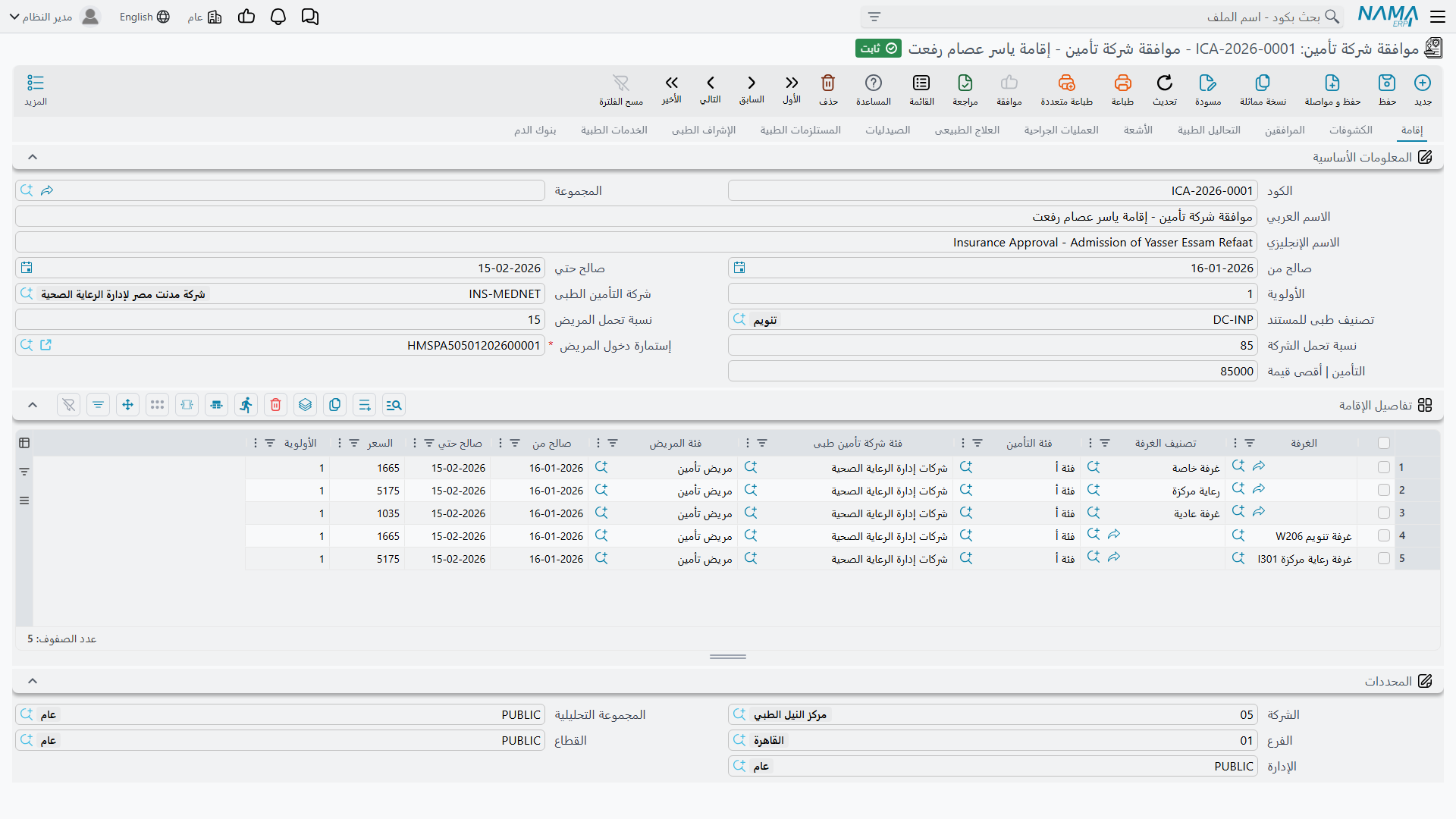Switch to the الكشوفات tab
1456x819 pixels.
click(1351, 130)
